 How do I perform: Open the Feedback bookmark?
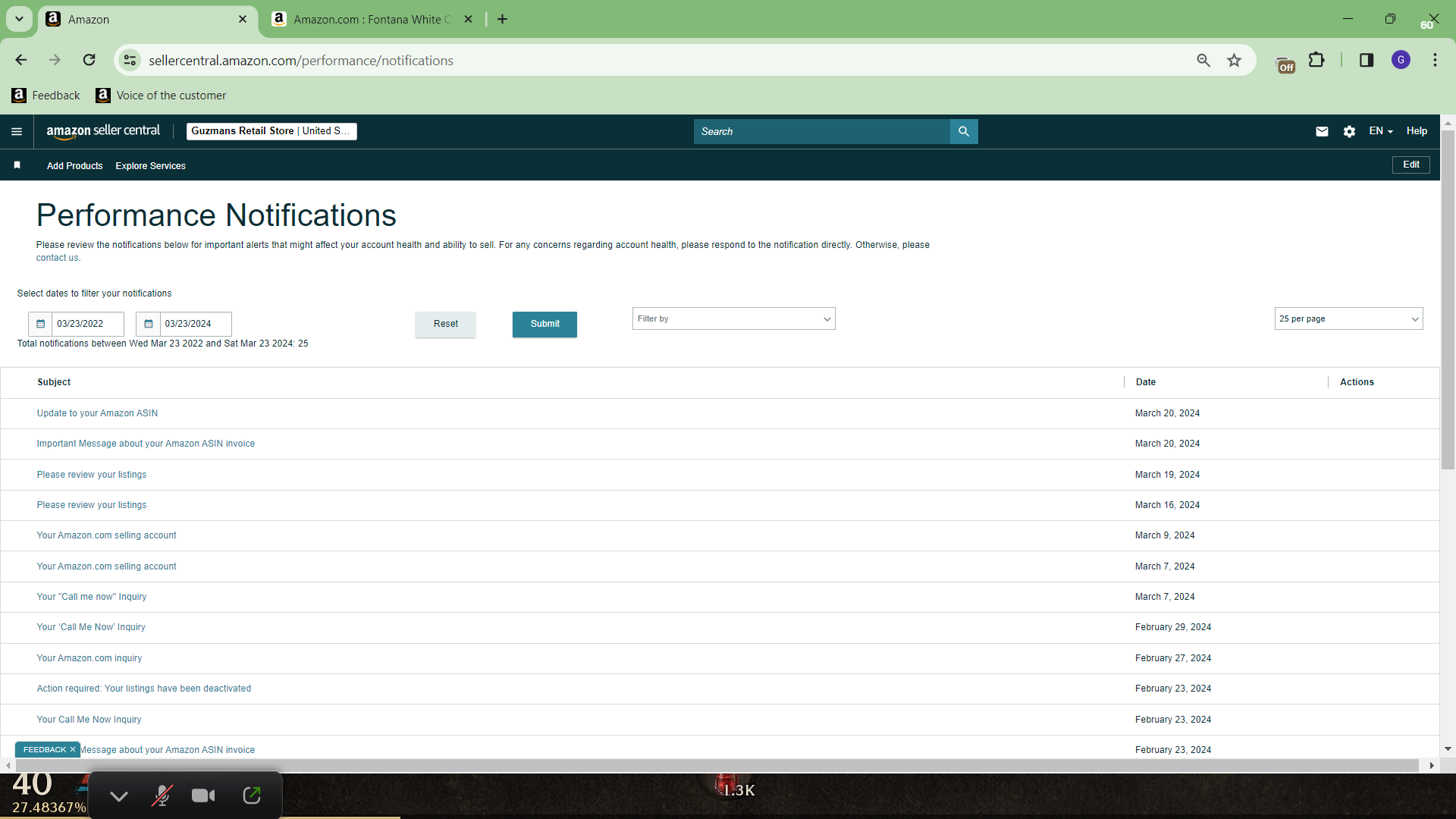[x=45, y=96]
